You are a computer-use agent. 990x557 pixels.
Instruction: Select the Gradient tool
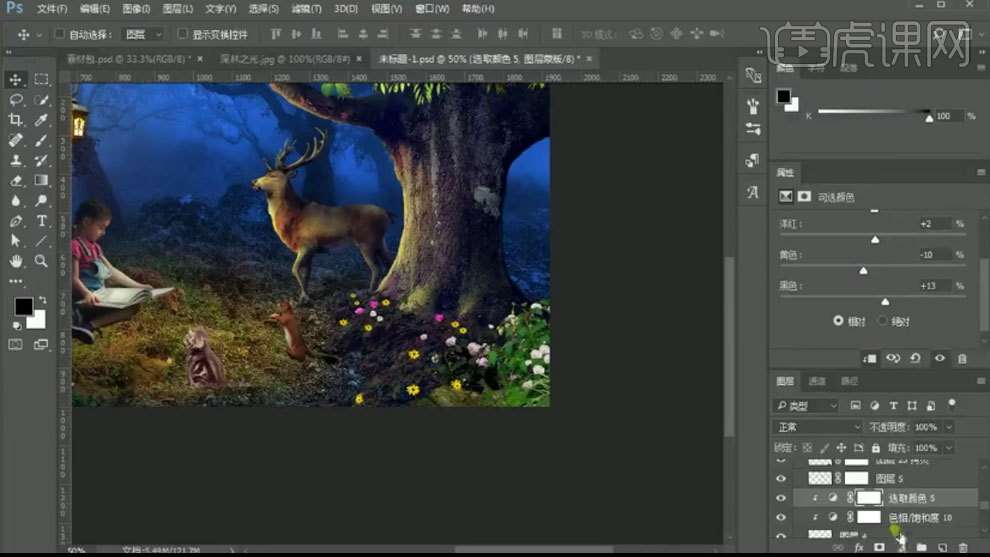click(x=42, y=181)
